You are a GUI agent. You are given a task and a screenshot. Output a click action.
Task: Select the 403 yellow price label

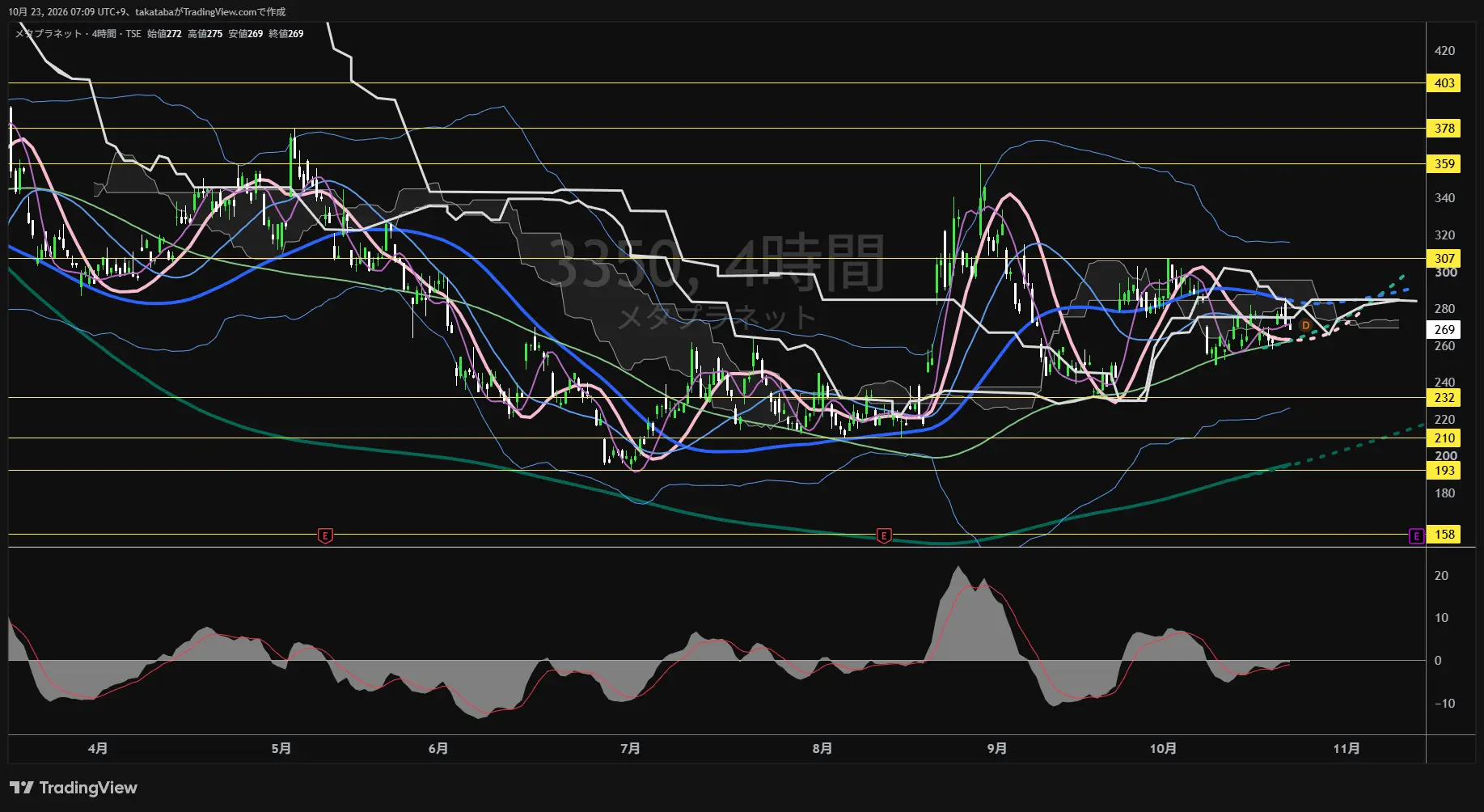coord(1444,83)
